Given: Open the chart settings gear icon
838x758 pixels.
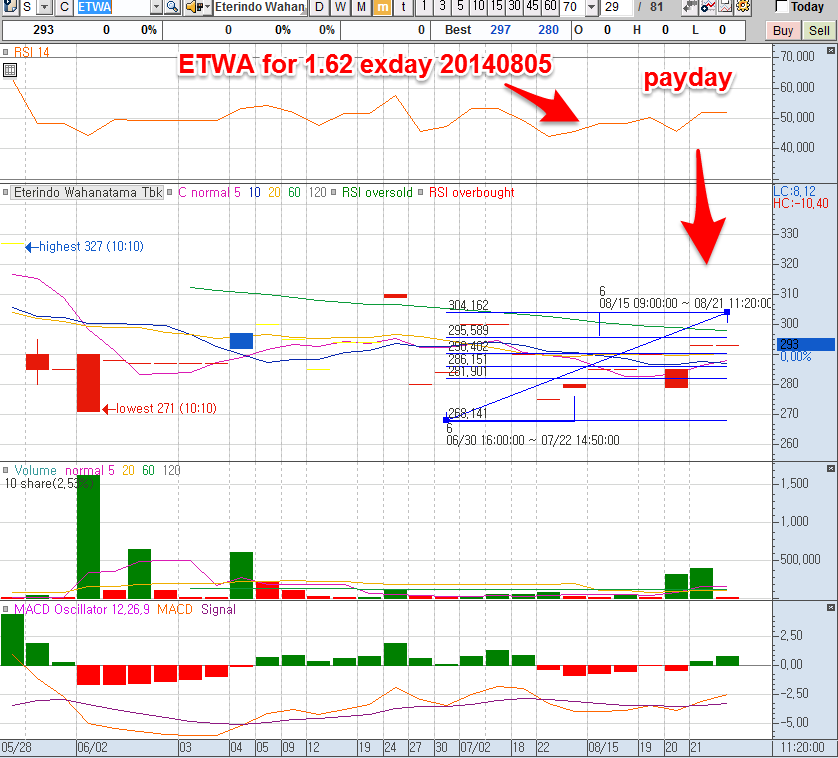Looking at the screenshot, I should pos(742,7).
